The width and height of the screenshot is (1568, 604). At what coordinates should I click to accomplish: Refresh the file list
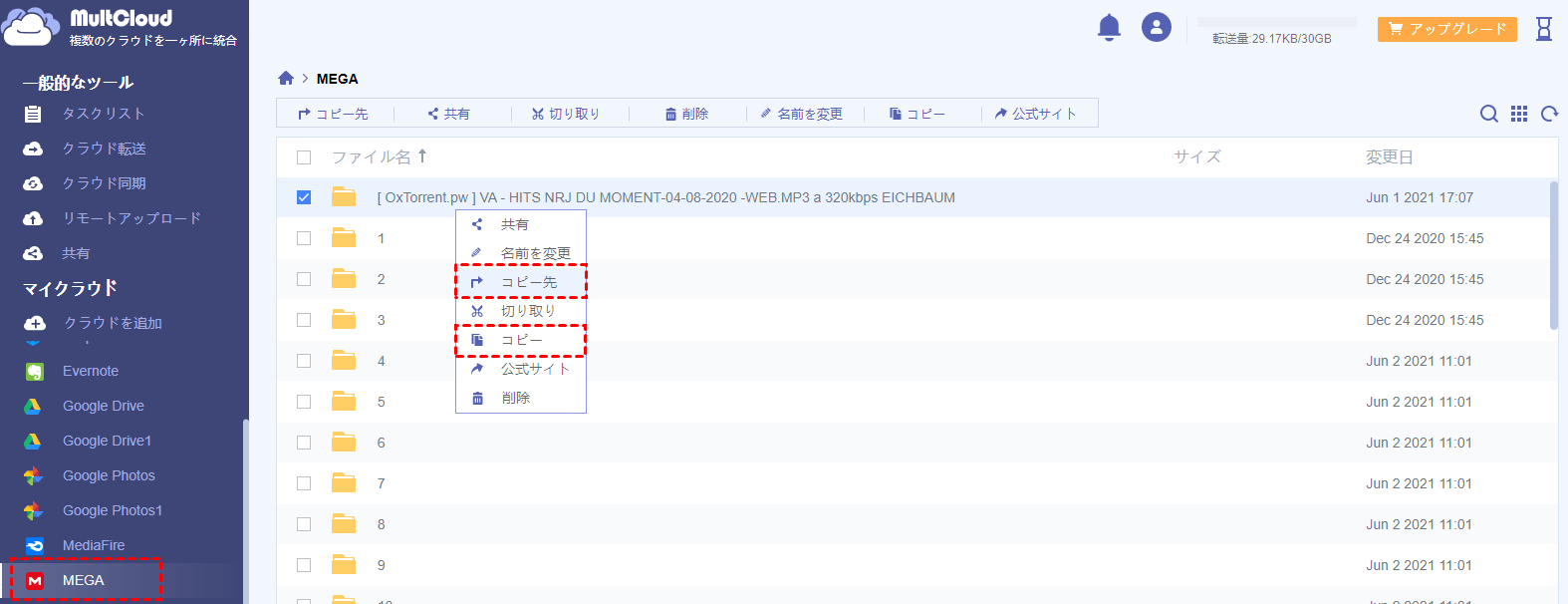point(1549,114)
